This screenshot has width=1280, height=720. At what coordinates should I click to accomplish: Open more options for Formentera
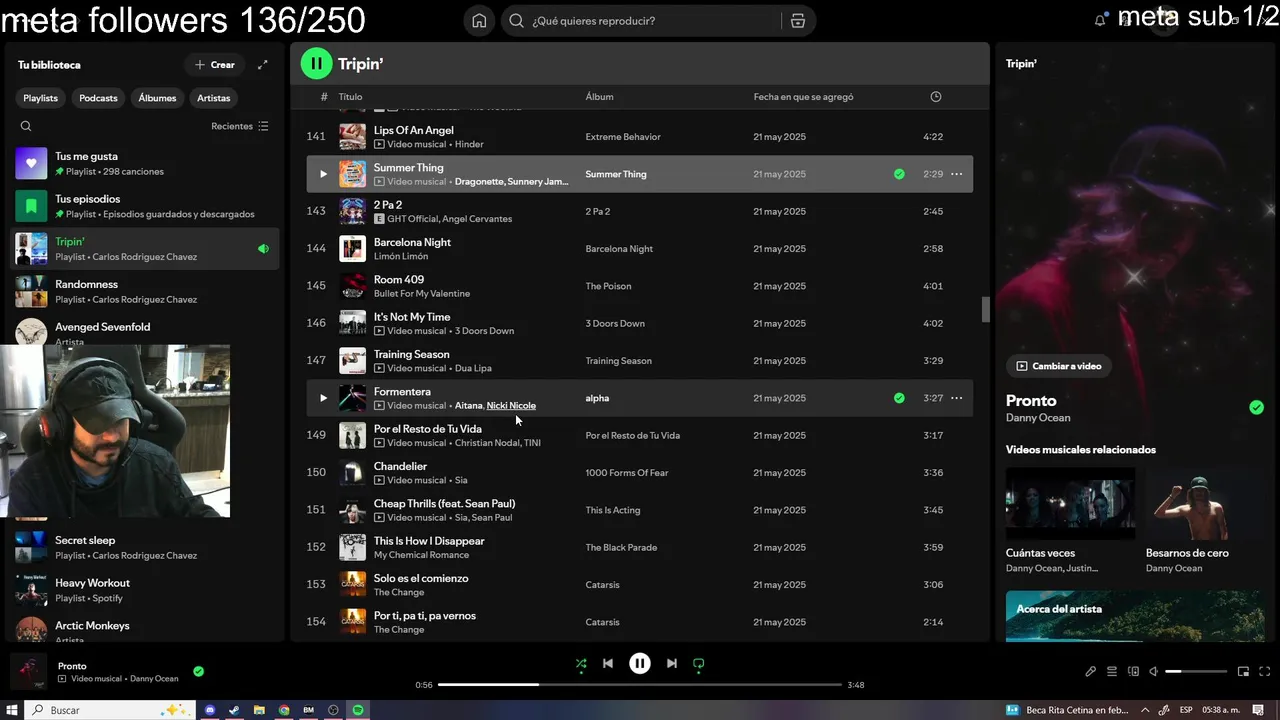pos(956,398)
